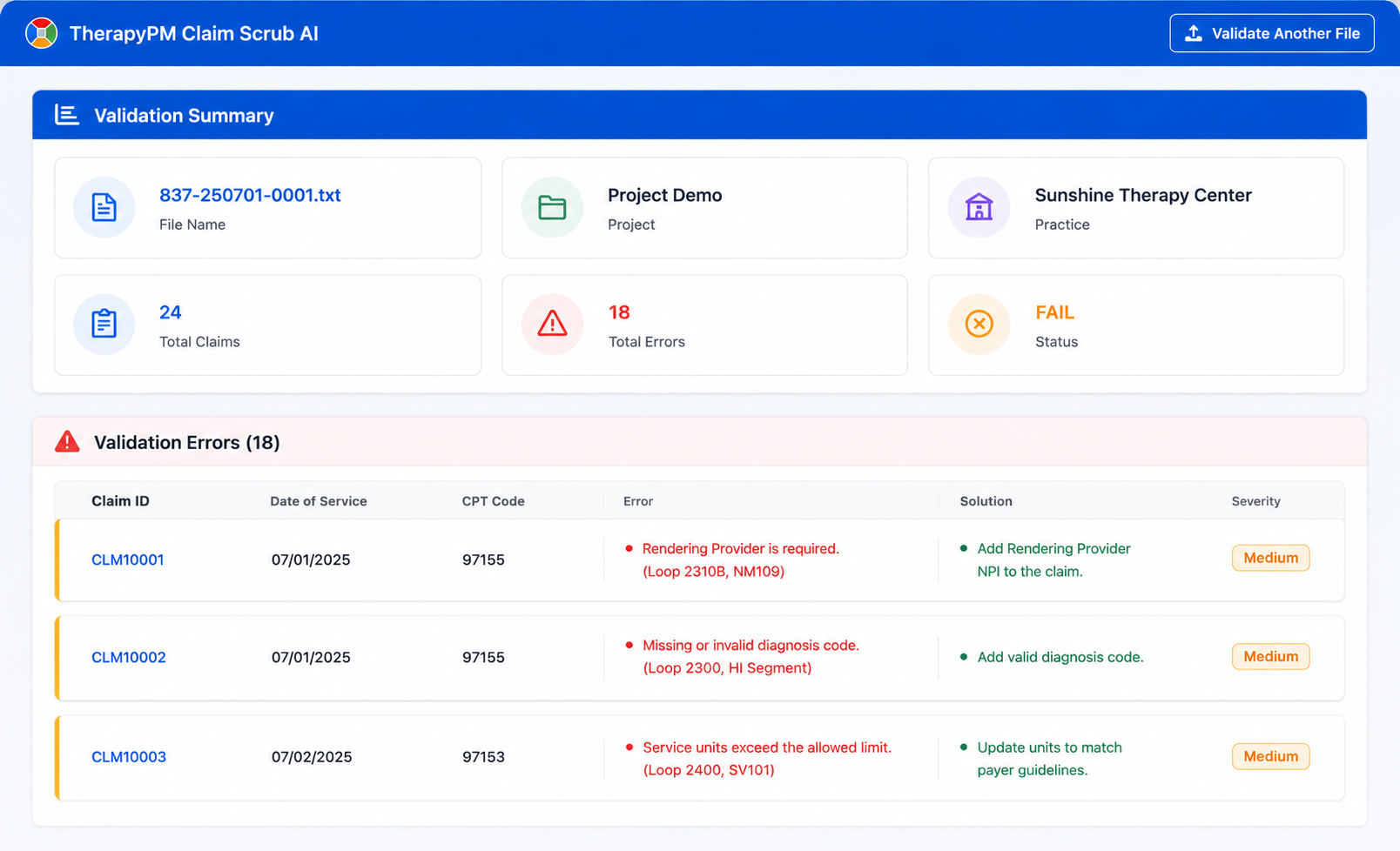Image resolution: width=1400 pixels, height=851 pixels.
Task: Click the Medium badge for CLM10003
Action: click(1271, 756)
